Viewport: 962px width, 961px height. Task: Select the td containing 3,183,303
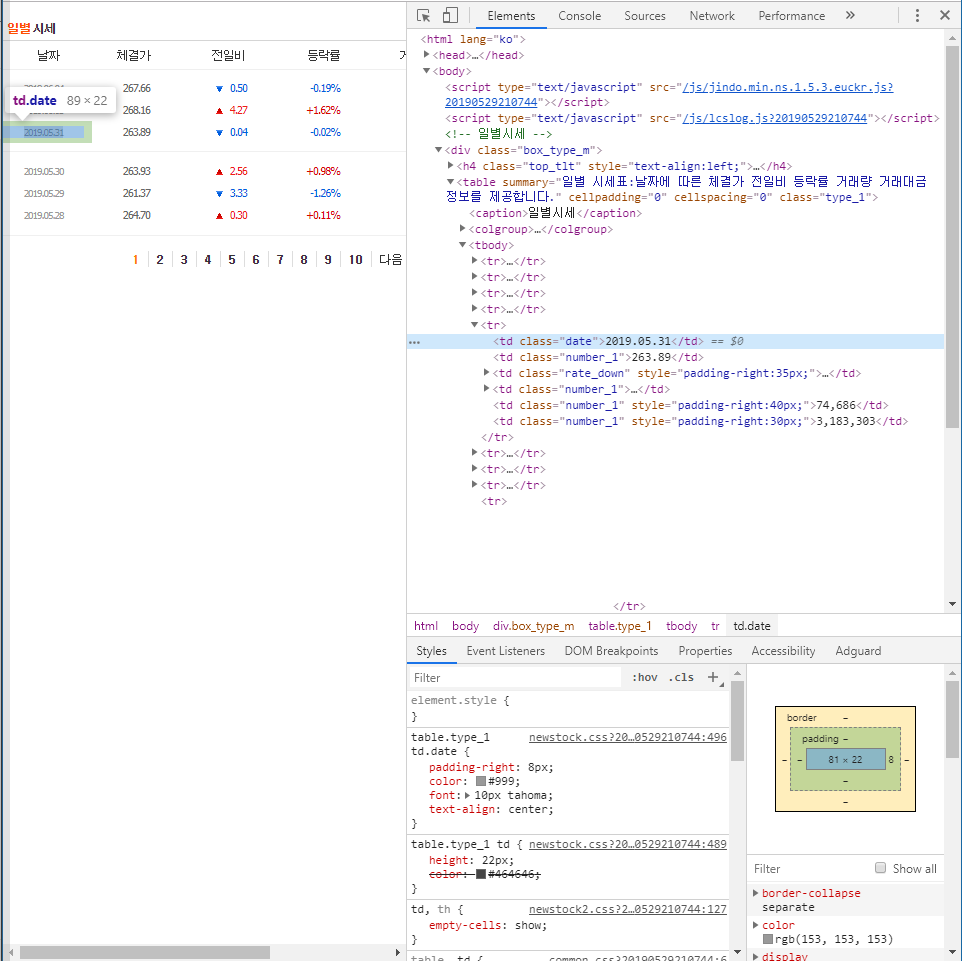[x=700, y=421]
